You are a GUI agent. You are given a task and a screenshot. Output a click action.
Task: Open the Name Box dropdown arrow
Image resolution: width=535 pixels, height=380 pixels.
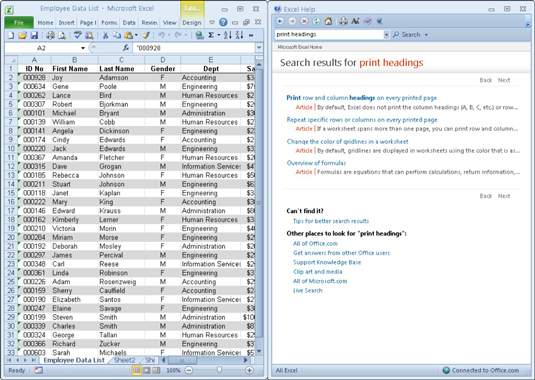tap(83, 48)
